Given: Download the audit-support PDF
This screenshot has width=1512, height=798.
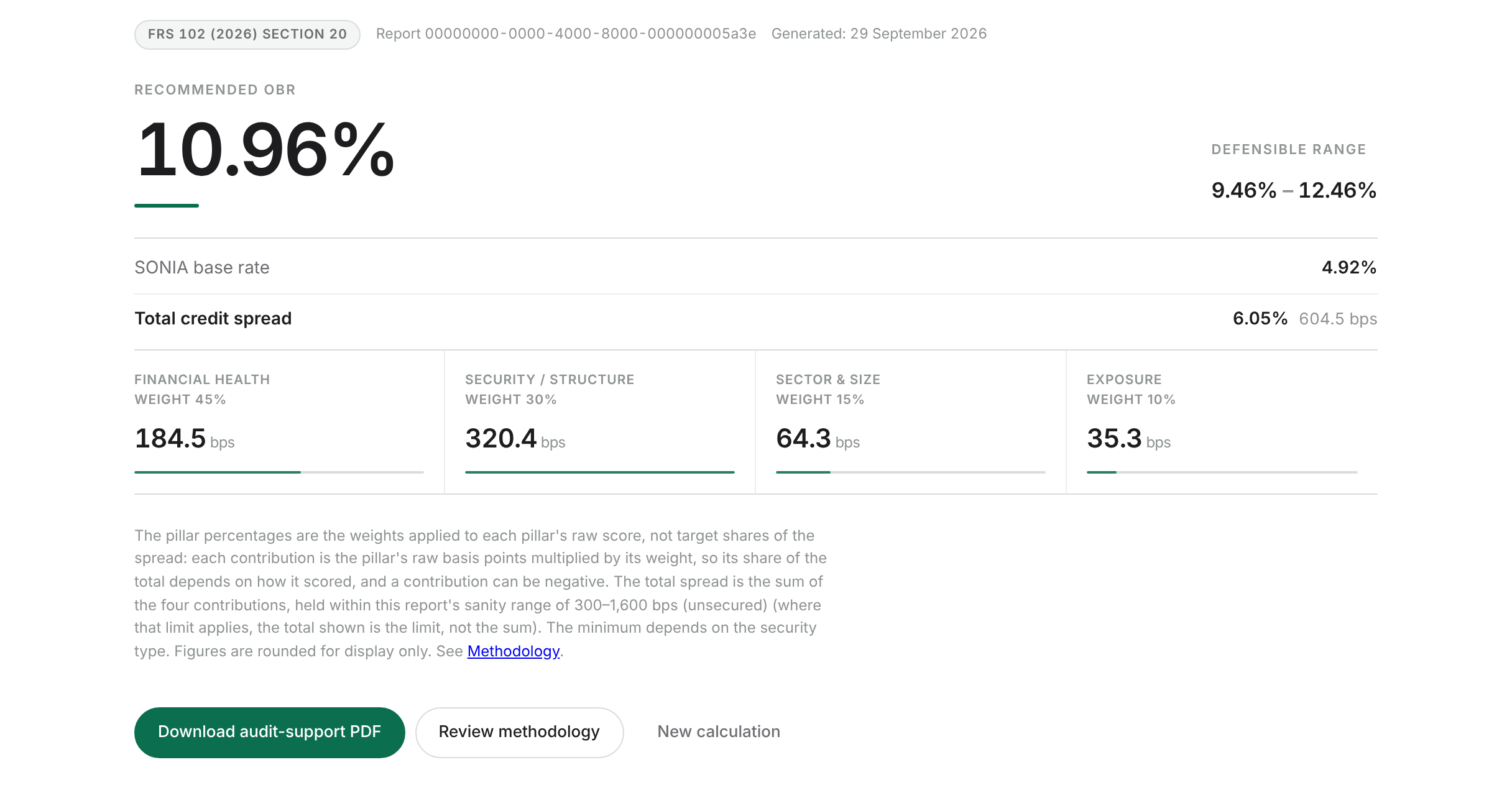Looking at the screenshot, I should 269,732.
